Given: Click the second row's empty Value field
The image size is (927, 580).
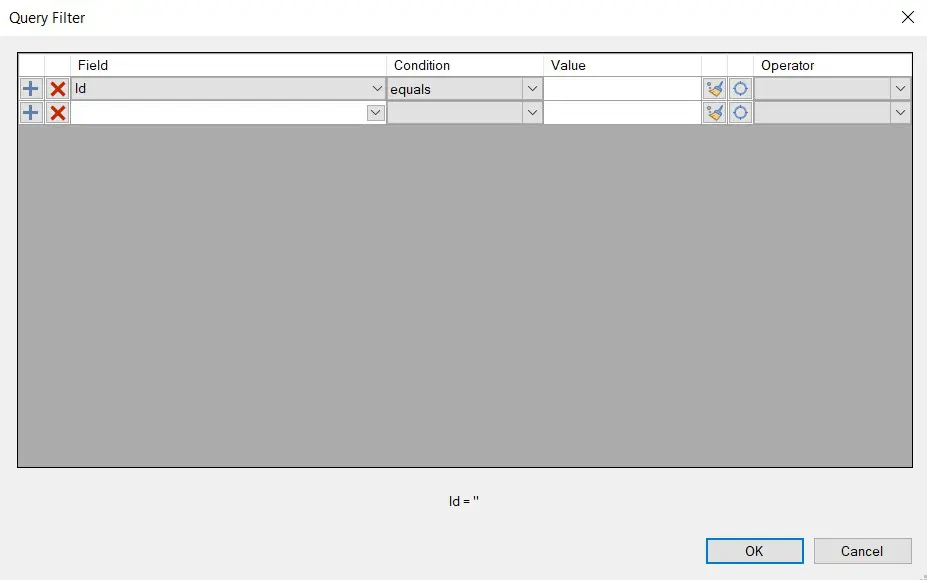Looking at the screenshot, I should tap(620, 113).
